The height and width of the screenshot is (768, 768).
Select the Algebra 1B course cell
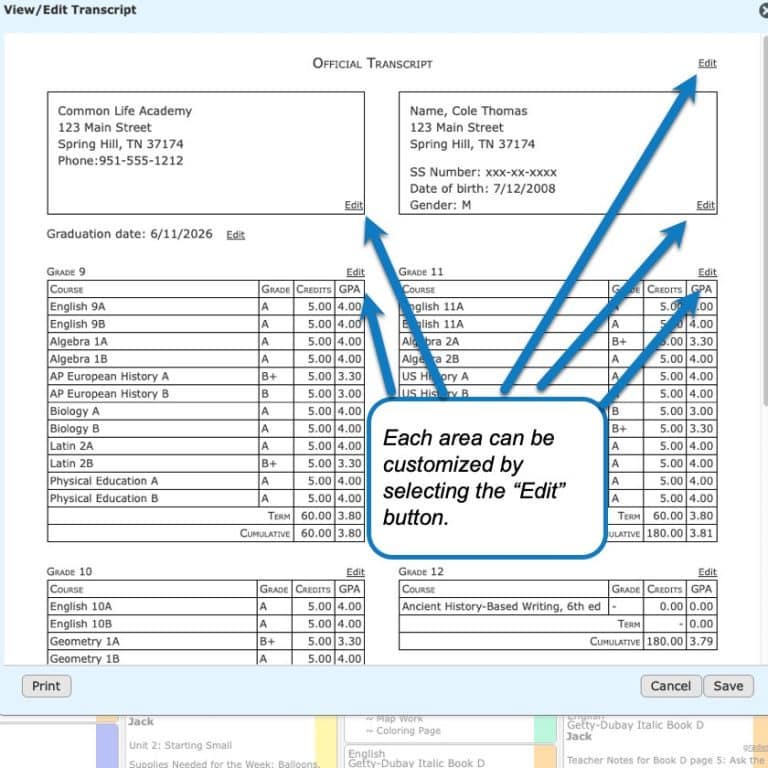tap(153, 359)
